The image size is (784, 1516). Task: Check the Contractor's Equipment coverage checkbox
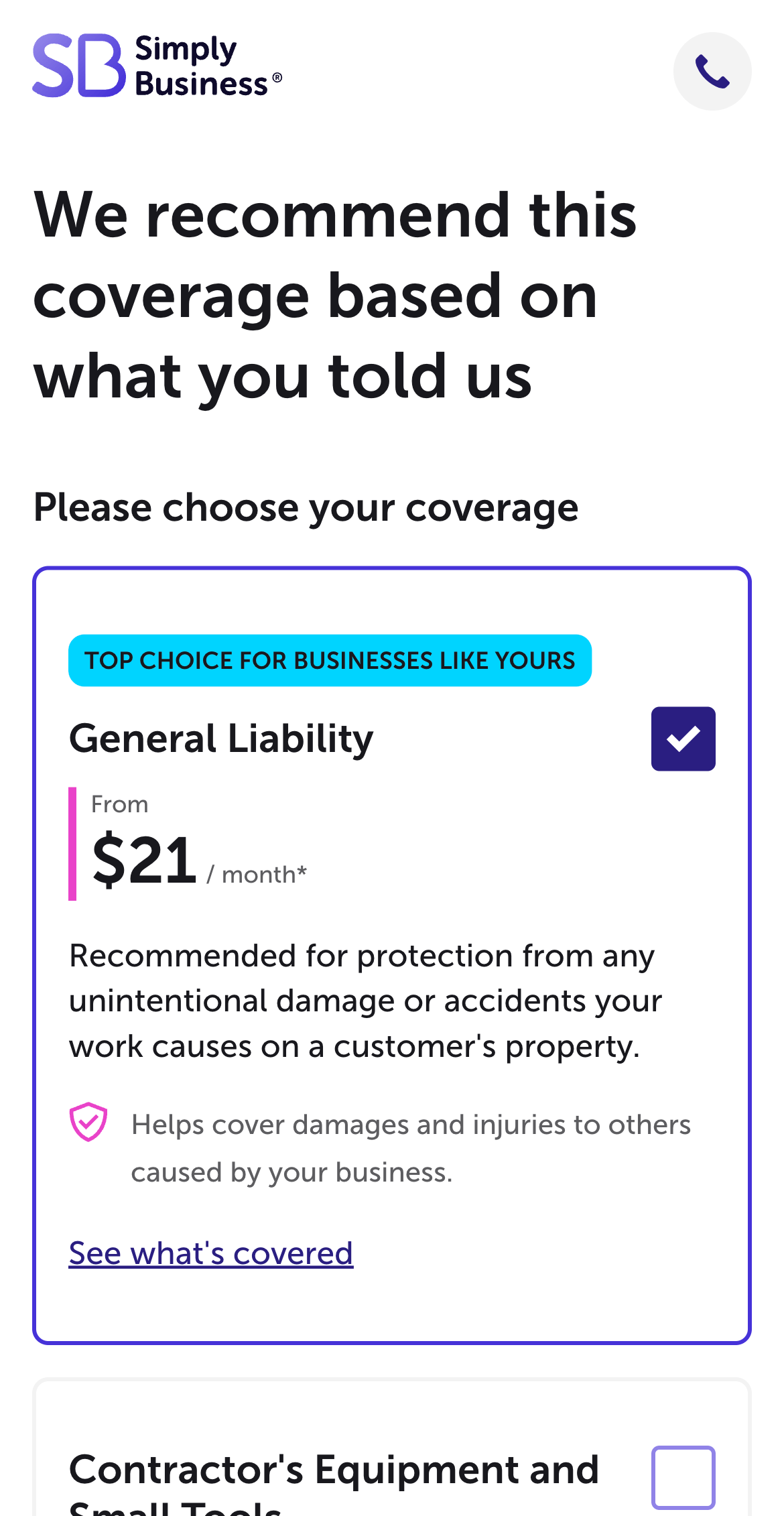(683, 1477)
